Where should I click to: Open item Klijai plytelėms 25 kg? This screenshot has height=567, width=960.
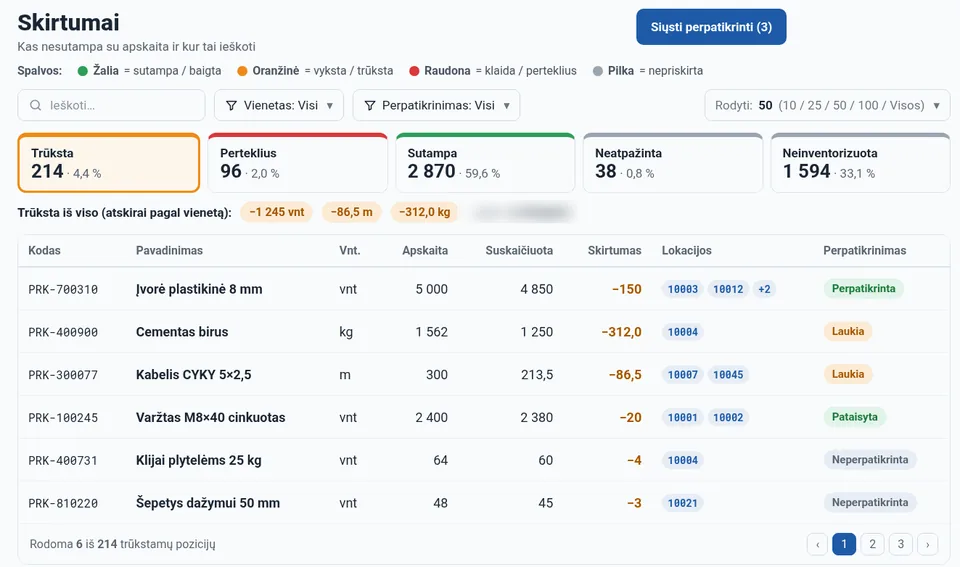[198, 460]
